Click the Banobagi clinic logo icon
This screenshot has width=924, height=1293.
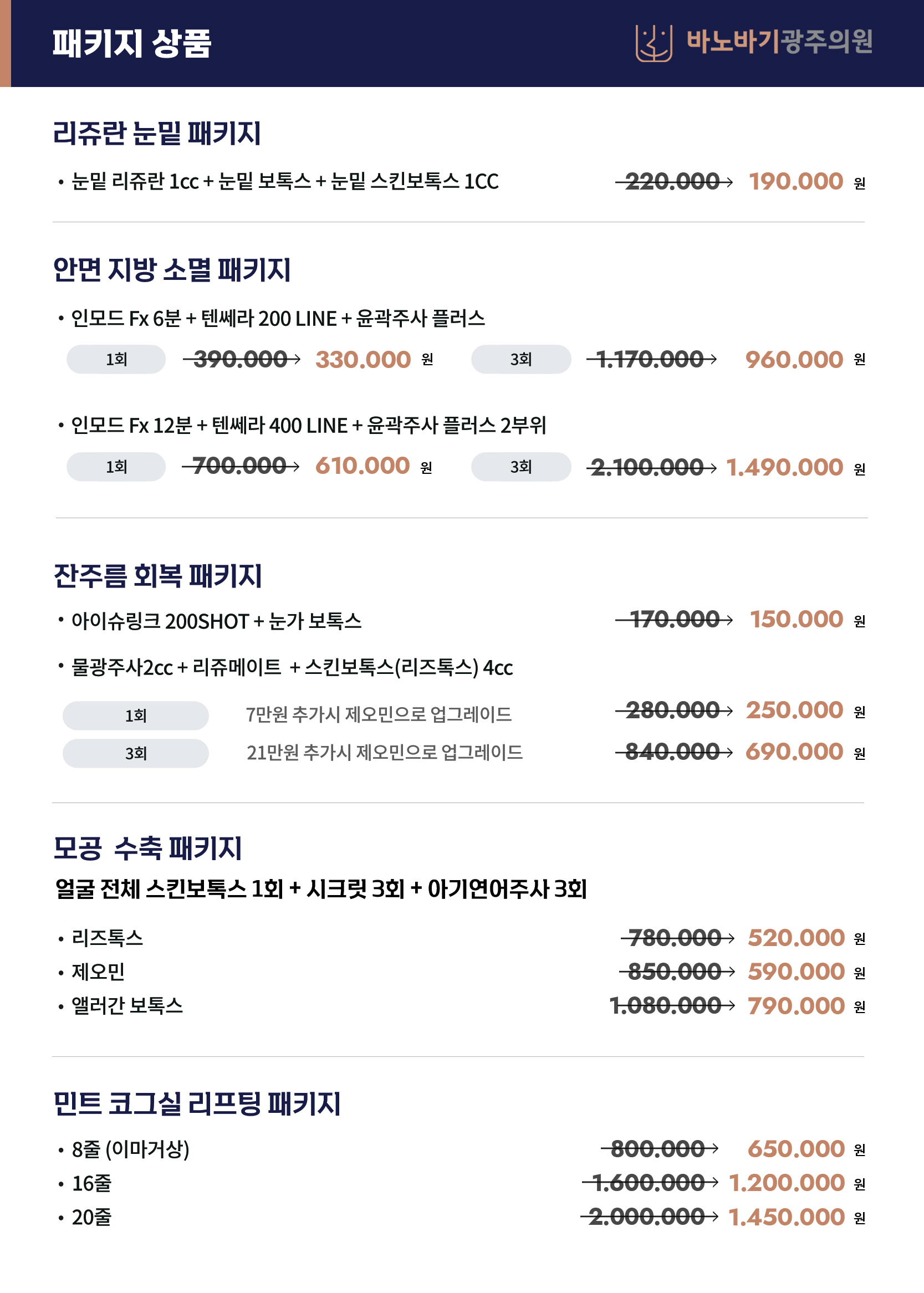pyautogui.click(x=654, y=43)
